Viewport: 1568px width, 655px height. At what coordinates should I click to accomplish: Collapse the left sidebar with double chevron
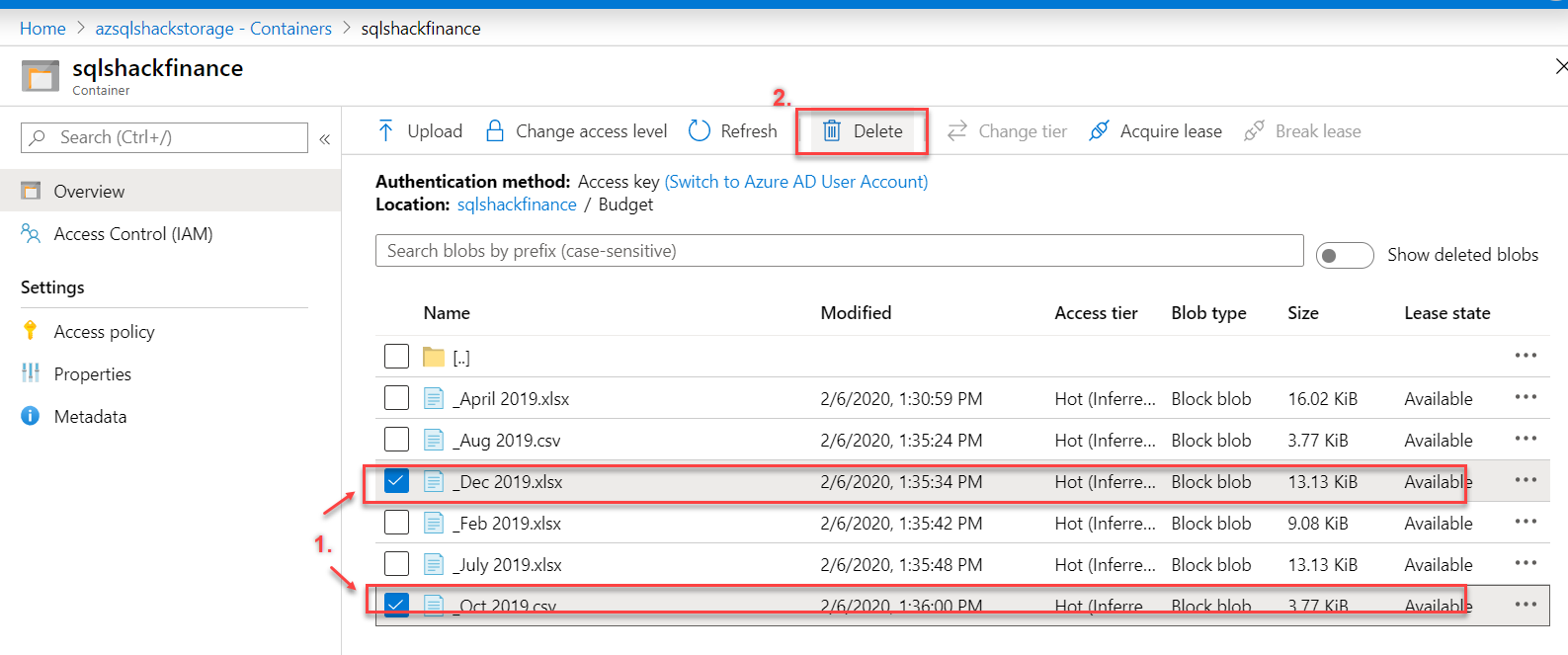pyautogui.click(x=324, y=139)
